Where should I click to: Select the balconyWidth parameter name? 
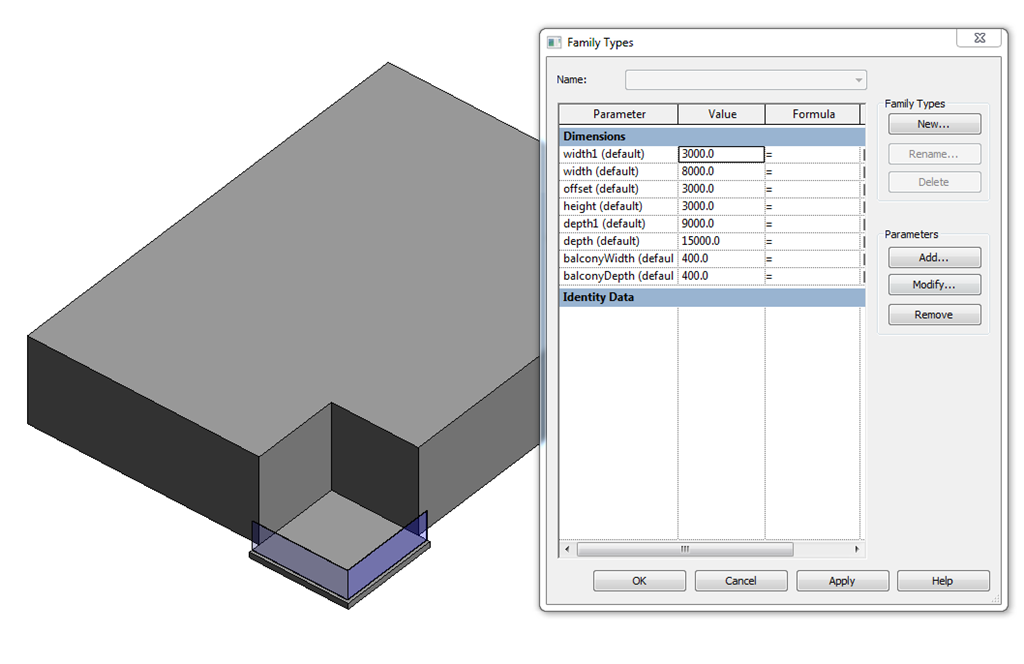pos(618,259)
